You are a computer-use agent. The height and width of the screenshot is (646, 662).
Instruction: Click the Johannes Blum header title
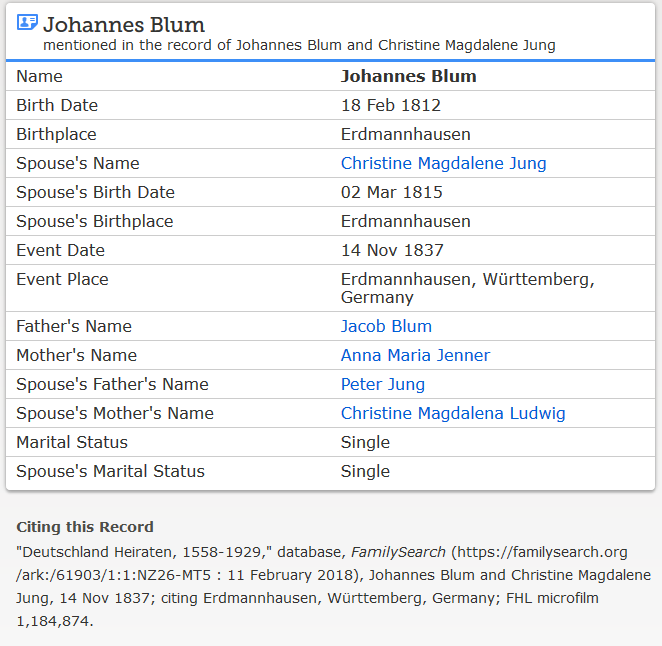pos(124,24)
